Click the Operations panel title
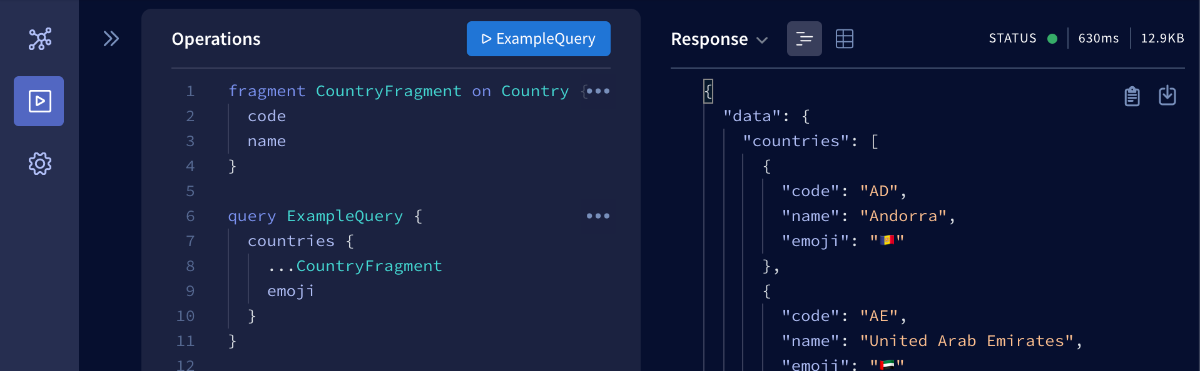 click(216, 39)
